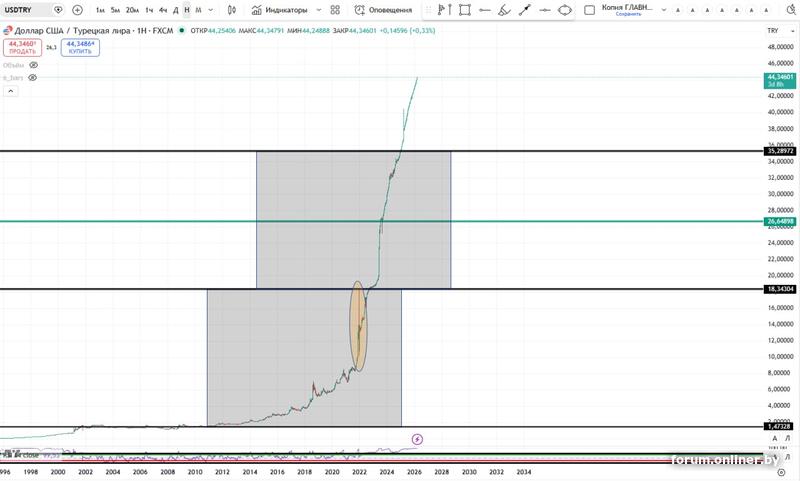Viewport: 800px width, 481px height.
Task: Select the orange ellipse drawing on the chart
Action: coord(358,325)
